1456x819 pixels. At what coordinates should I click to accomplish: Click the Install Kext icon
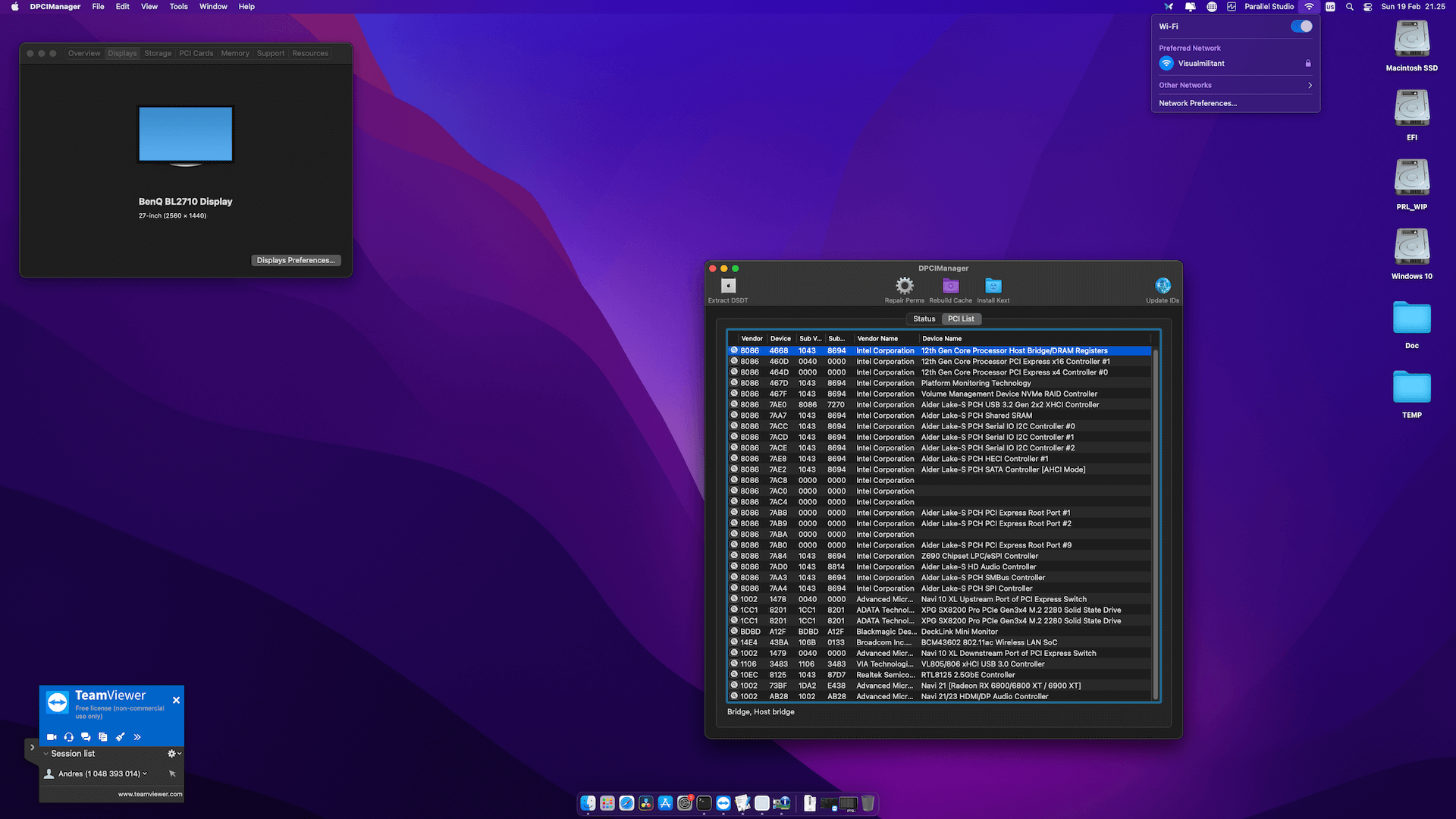[993, 286]
